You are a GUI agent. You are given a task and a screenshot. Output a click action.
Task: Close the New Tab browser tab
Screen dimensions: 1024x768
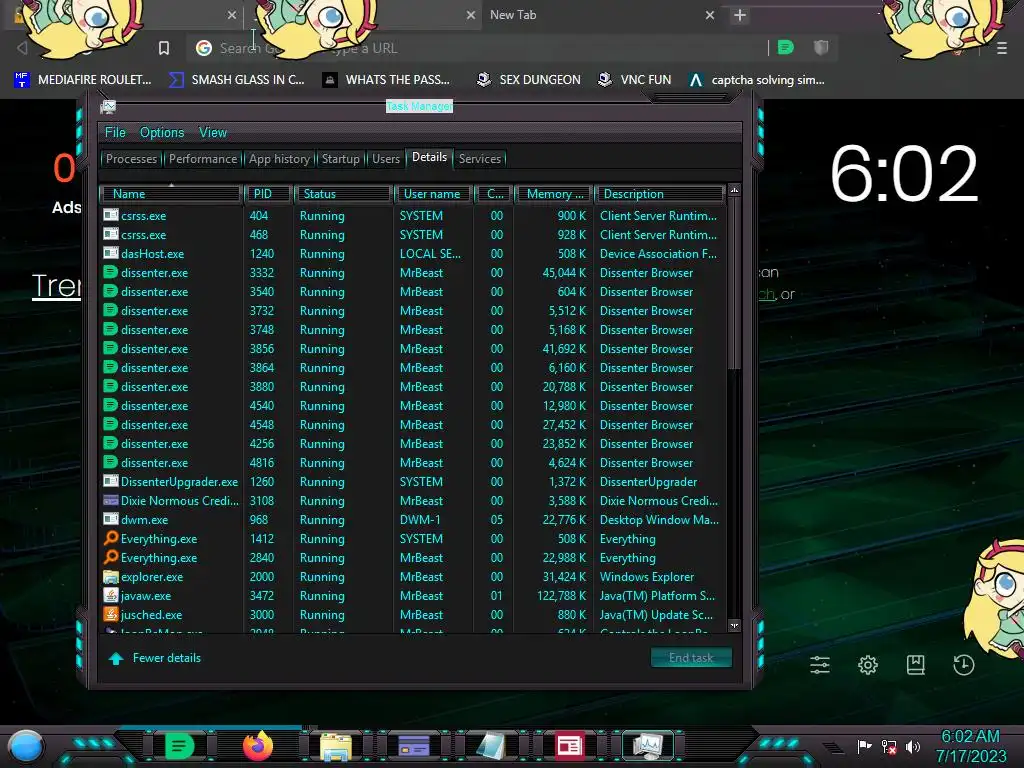tap(710, 15)
